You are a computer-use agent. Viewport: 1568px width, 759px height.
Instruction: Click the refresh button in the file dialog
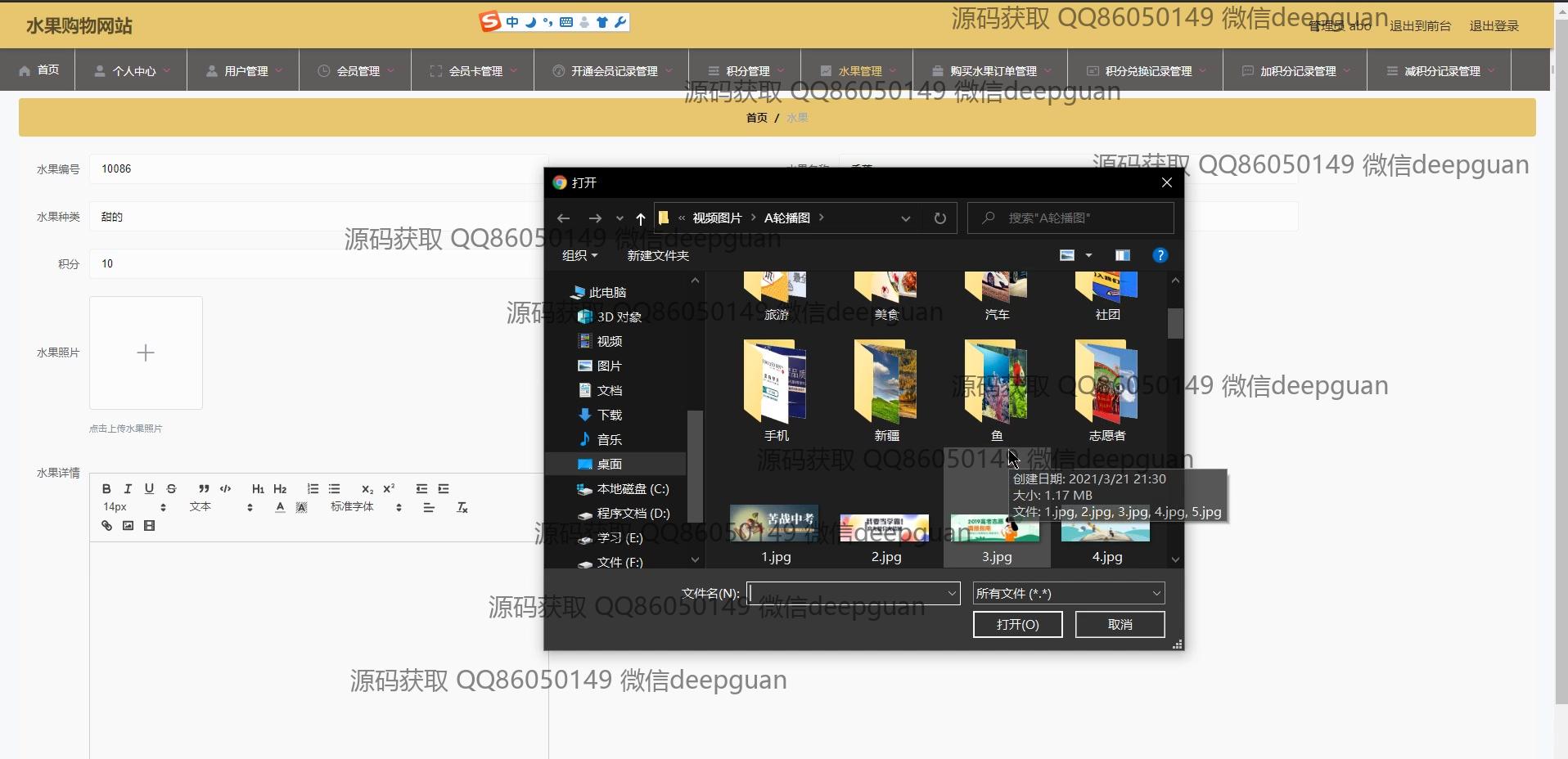click(x=939, y=218)
